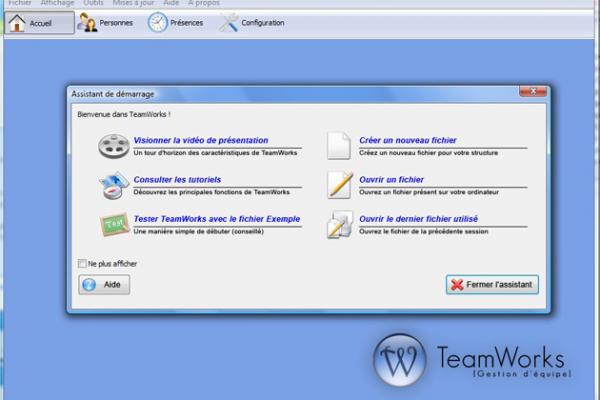Click the compass tutorials icon
The width and height of the screenshot is (600, 400).
point(114,185)
